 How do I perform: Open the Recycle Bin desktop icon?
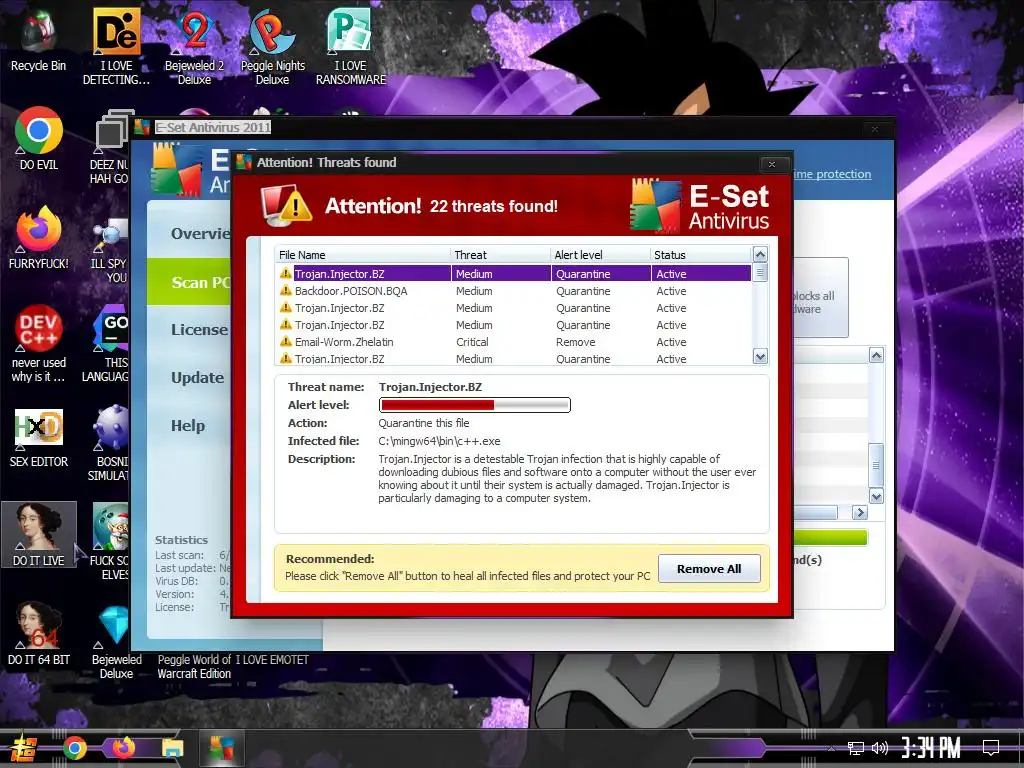click(x=39, y=39)
